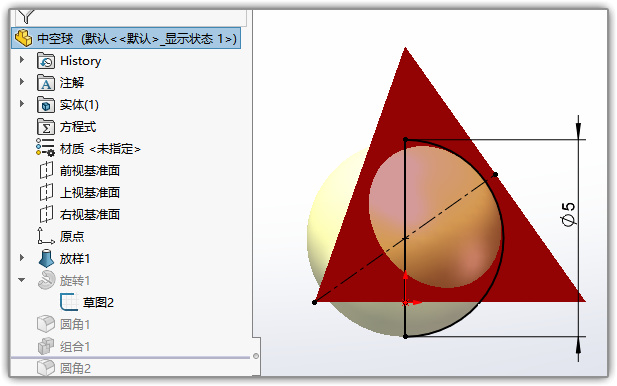Click the 方程式 equations sigma icon
Image resolution: width=617 pixels, height=386 pixels.
46,127
